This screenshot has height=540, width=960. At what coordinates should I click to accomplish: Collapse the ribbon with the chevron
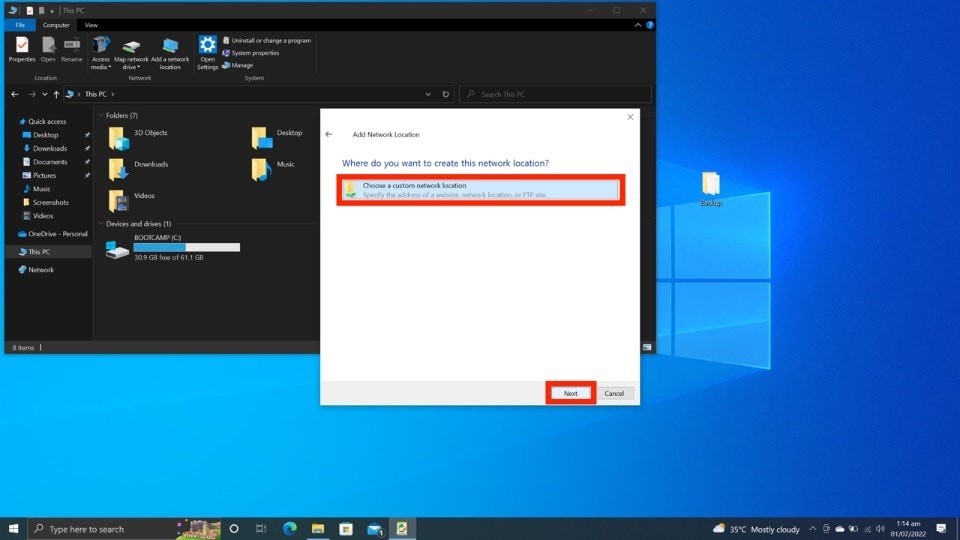click(638, 25)
